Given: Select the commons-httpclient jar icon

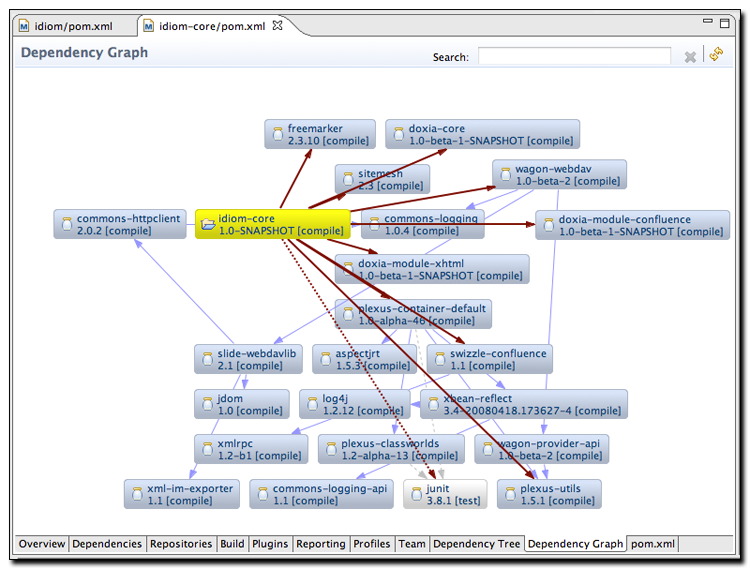Looking at the screenshot, I should click(x=66, y=225).
